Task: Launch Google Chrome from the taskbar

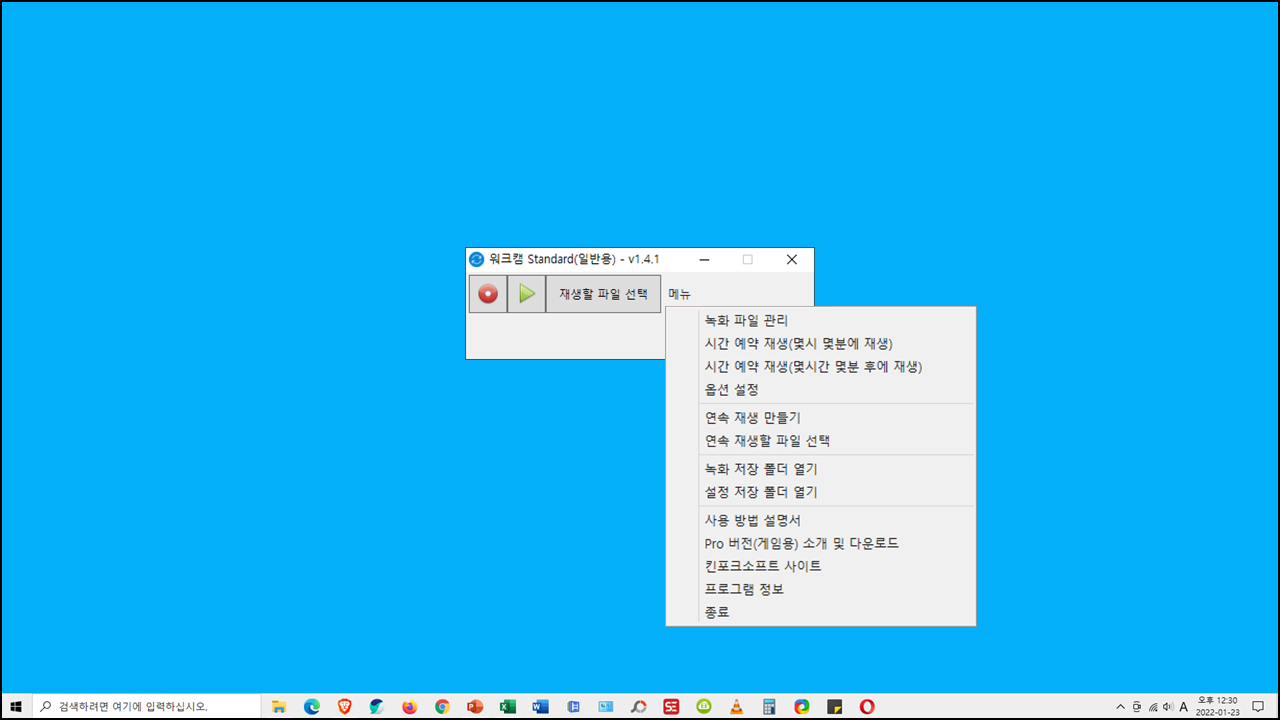Action: point(442,706)
